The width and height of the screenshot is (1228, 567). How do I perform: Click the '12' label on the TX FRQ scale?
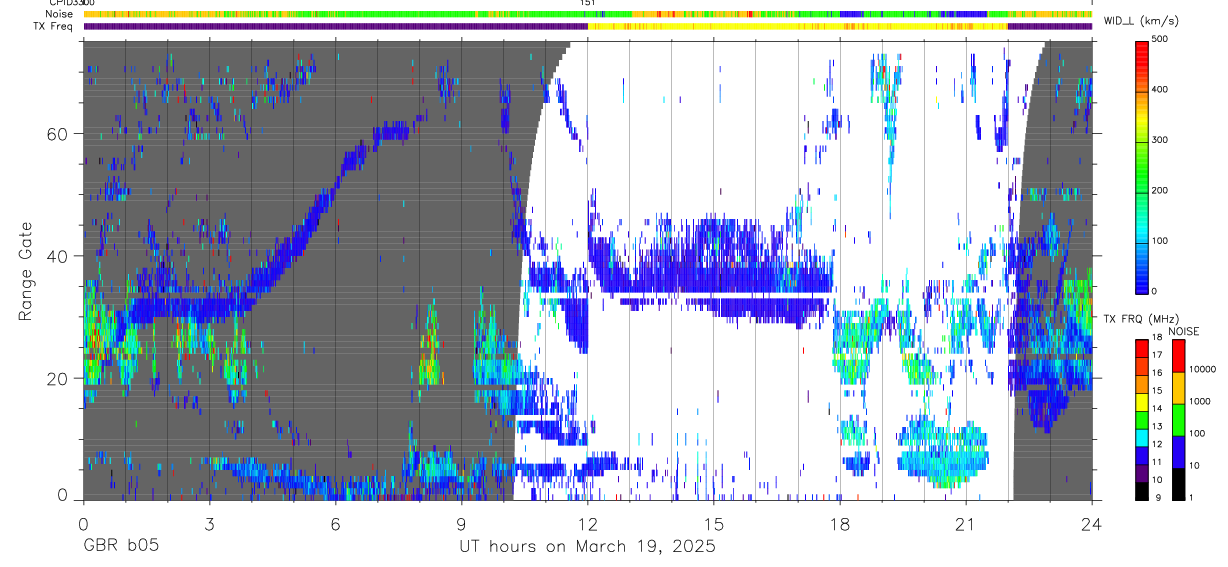1157,445
